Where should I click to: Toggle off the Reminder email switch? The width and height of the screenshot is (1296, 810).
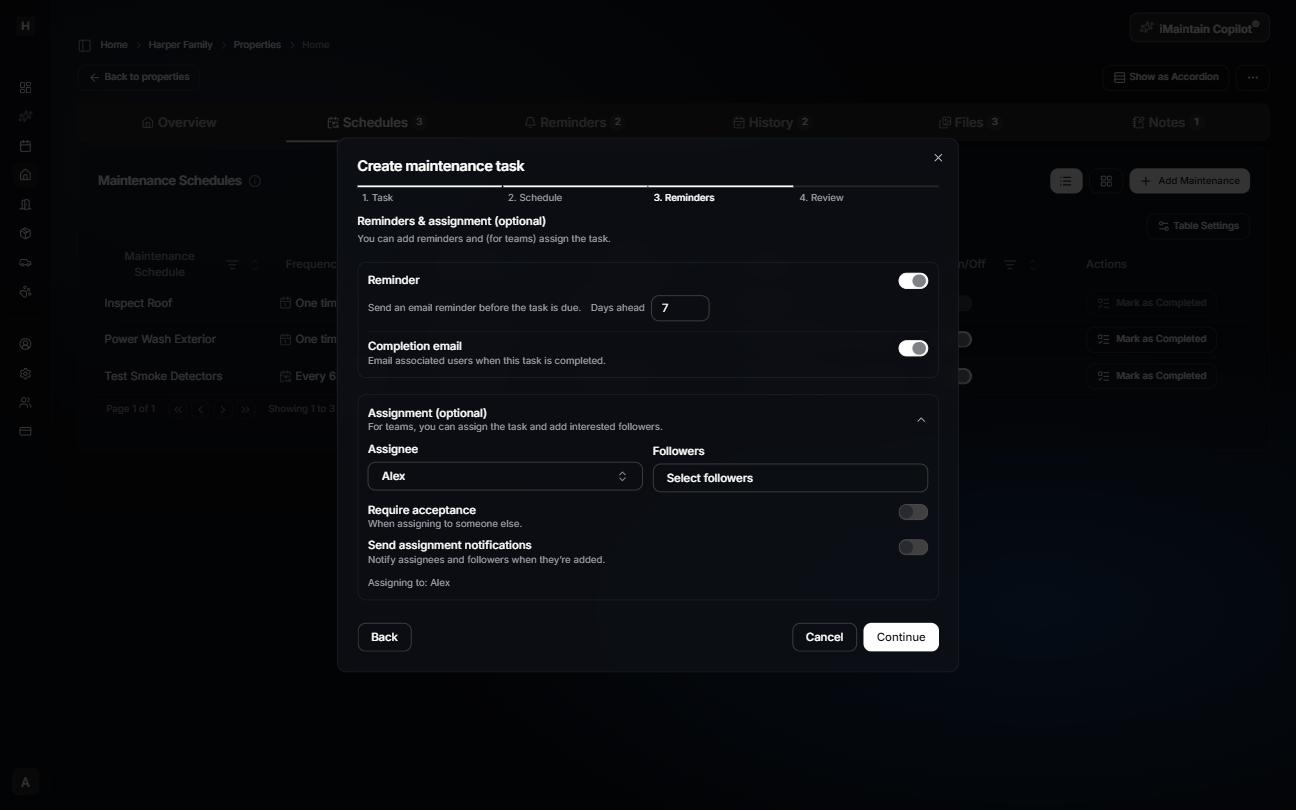pyautogui.click(x=913, y=280)
